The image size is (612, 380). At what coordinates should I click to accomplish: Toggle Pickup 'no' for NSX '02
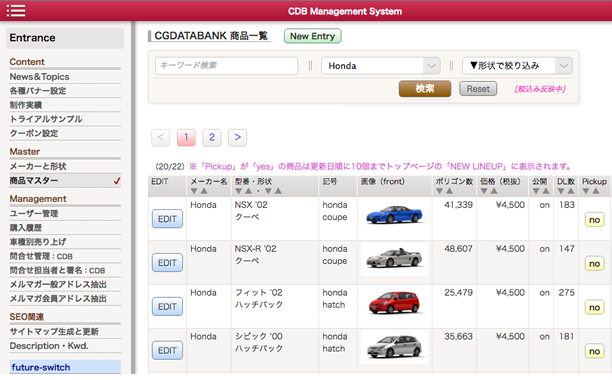[594, 220]
